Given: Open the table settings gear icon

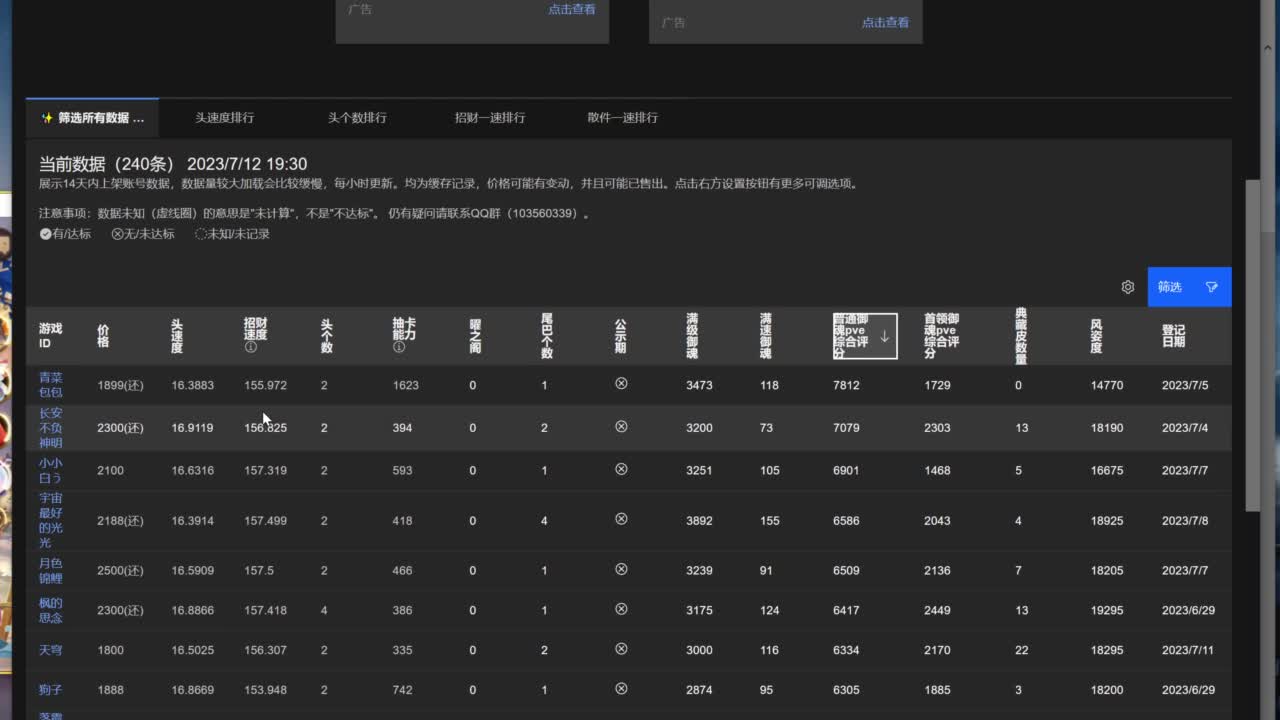Looking at the screenshot, I should click(x=1128, y=287).
